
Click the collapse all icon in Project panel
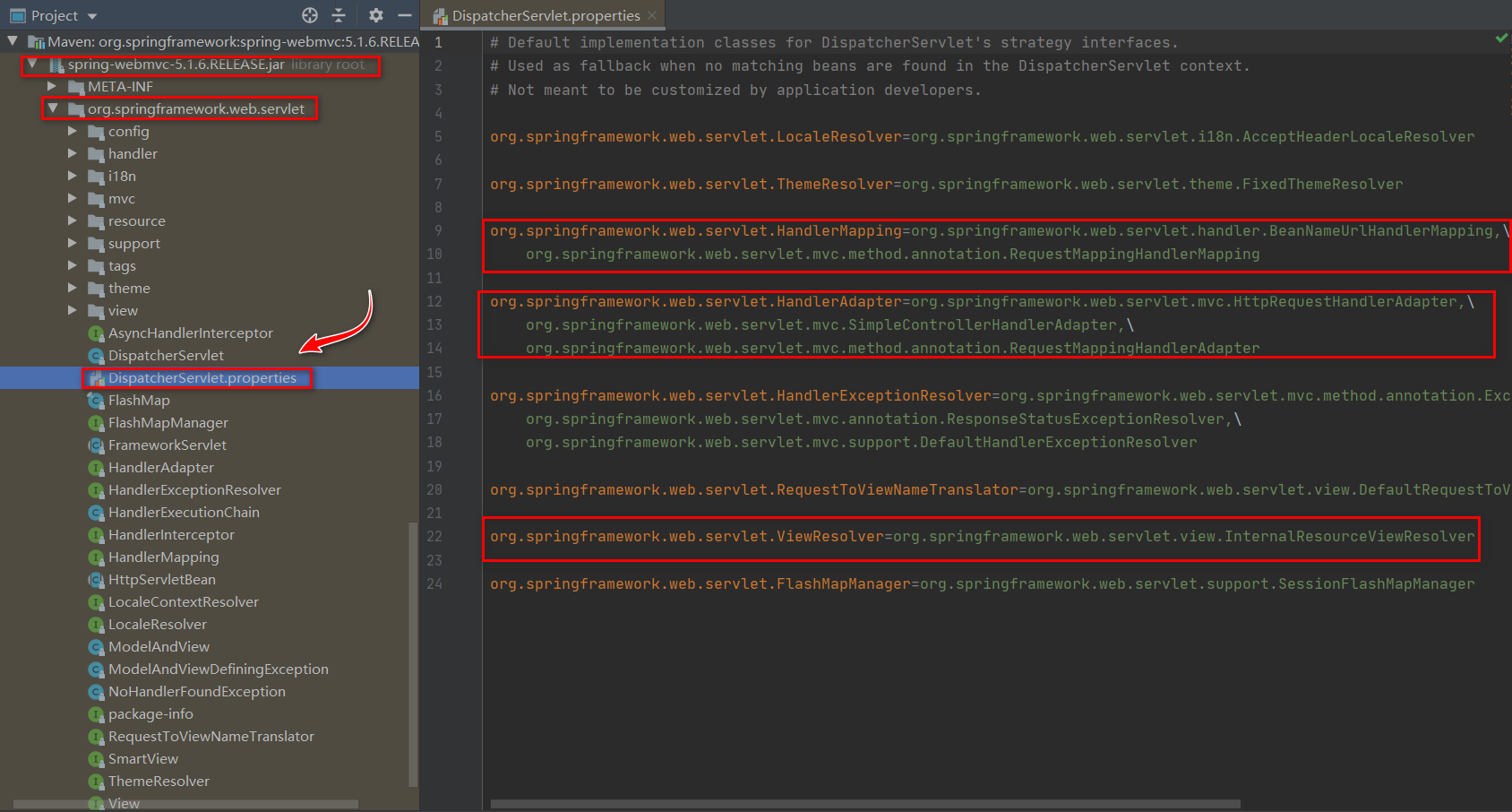click(x=339, y=15)
